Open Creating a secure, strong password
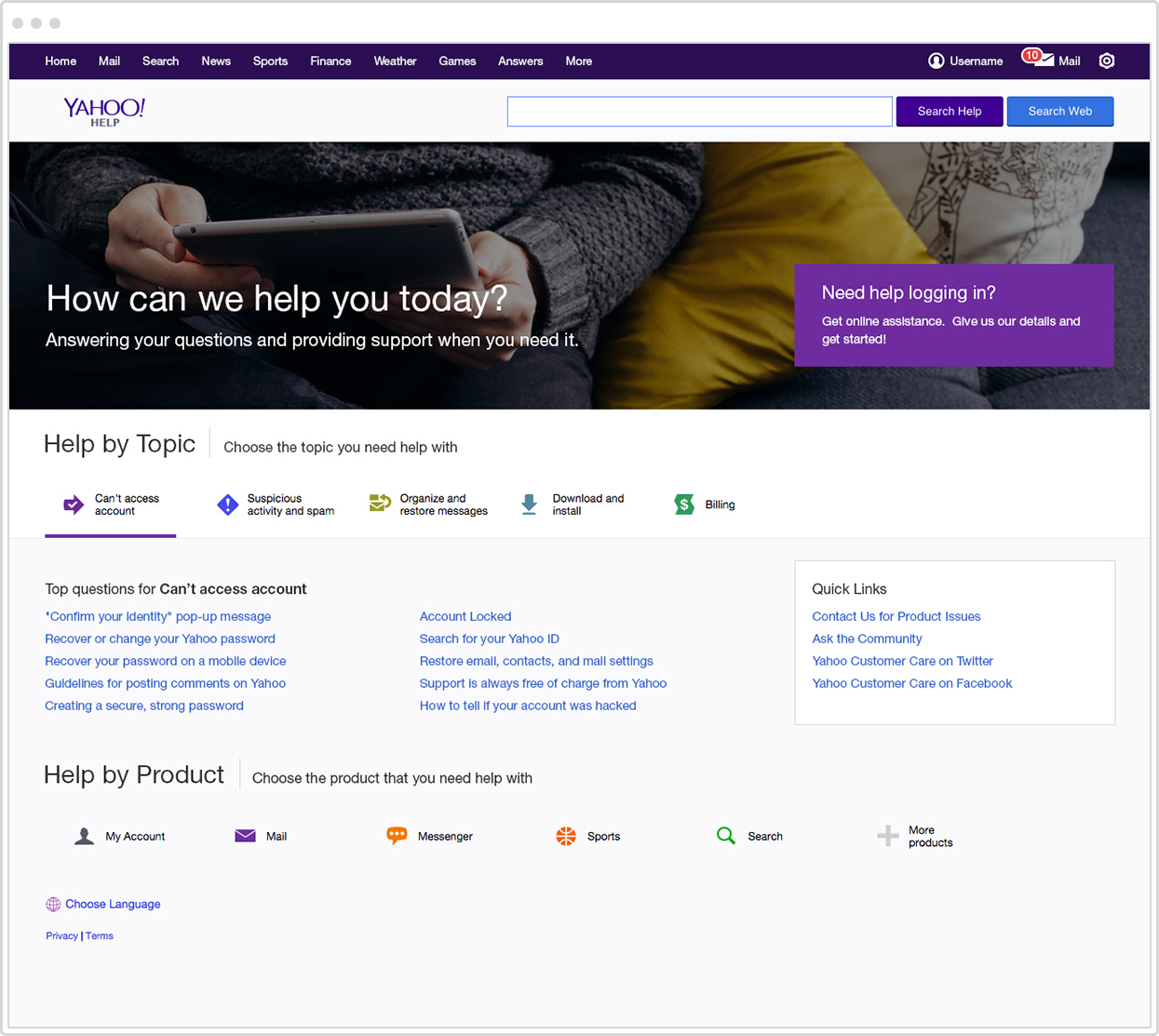This screenshot has height=1036, width=1159. click(144, 706)
